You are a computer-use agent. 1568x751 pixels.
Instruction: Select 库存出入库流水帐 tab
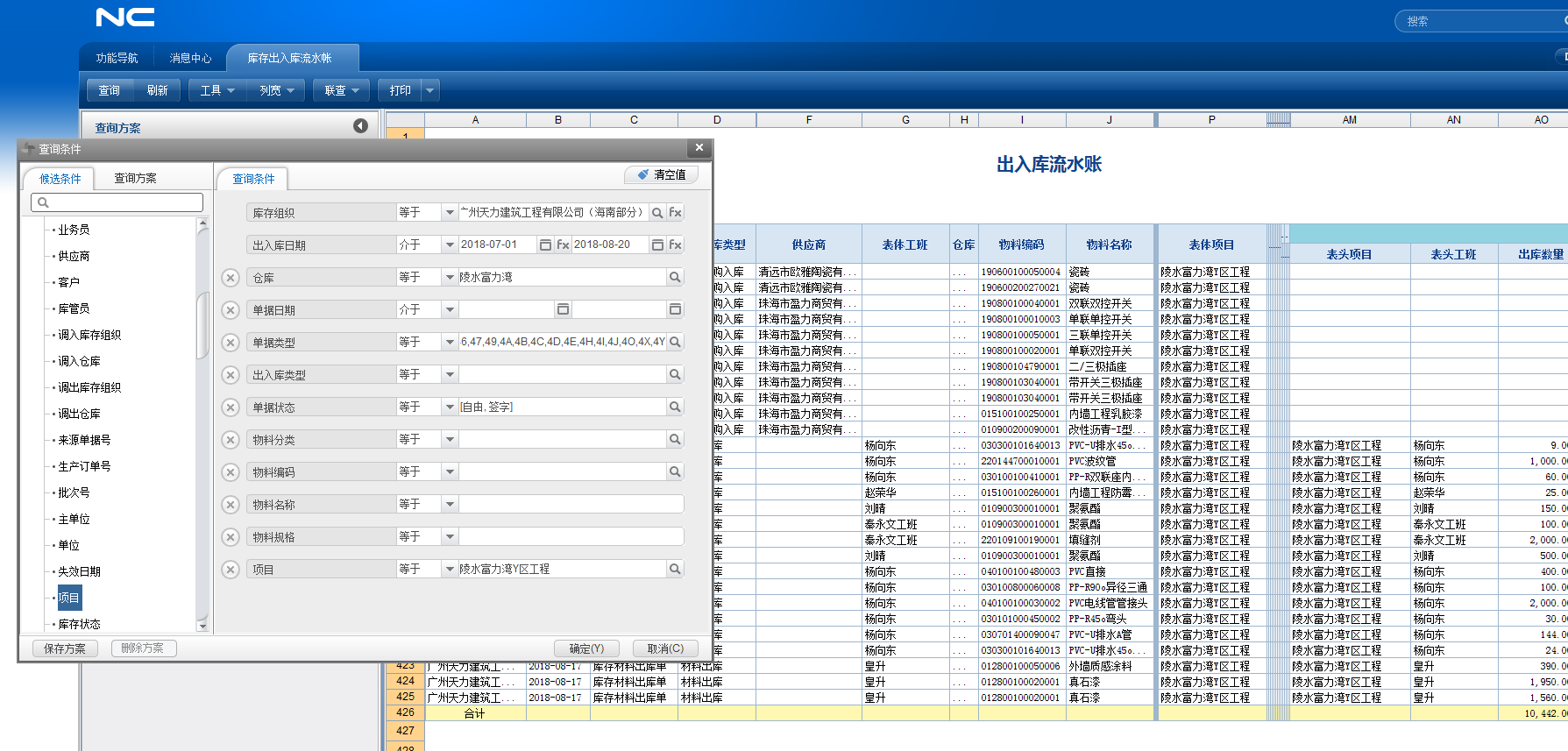tap(289, 58)
